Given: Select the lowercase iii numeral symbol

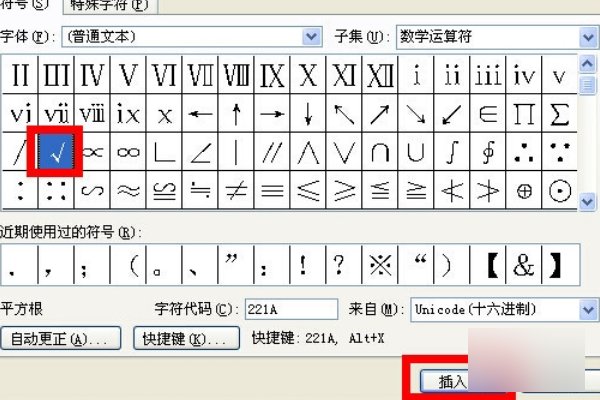Looking at the screenshot, I should click(x=488, y=74).
